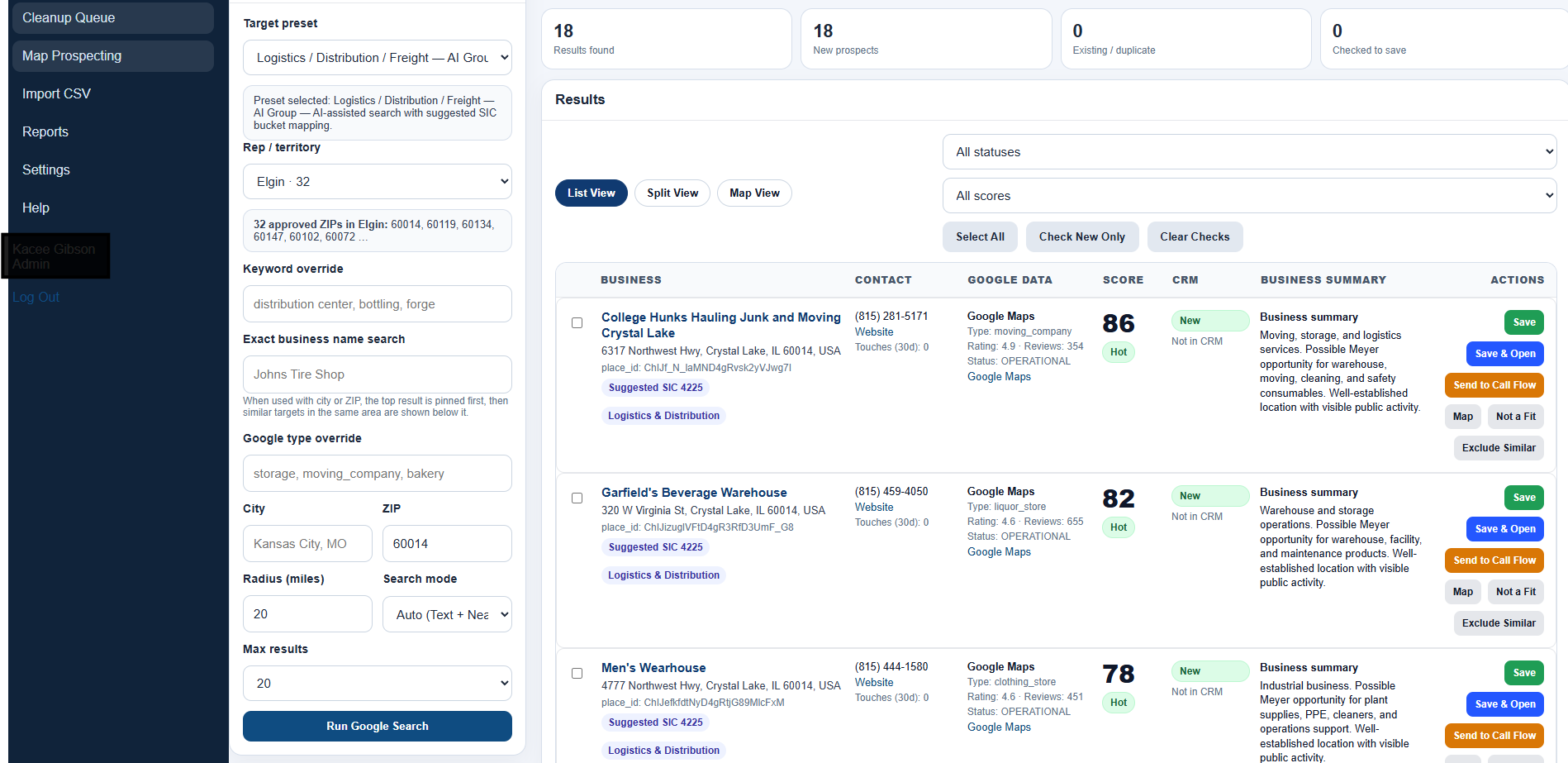Screen dimensions: 1568x763
Task: Go to Map Prospecting page
Action: click(x=112, y=56)
